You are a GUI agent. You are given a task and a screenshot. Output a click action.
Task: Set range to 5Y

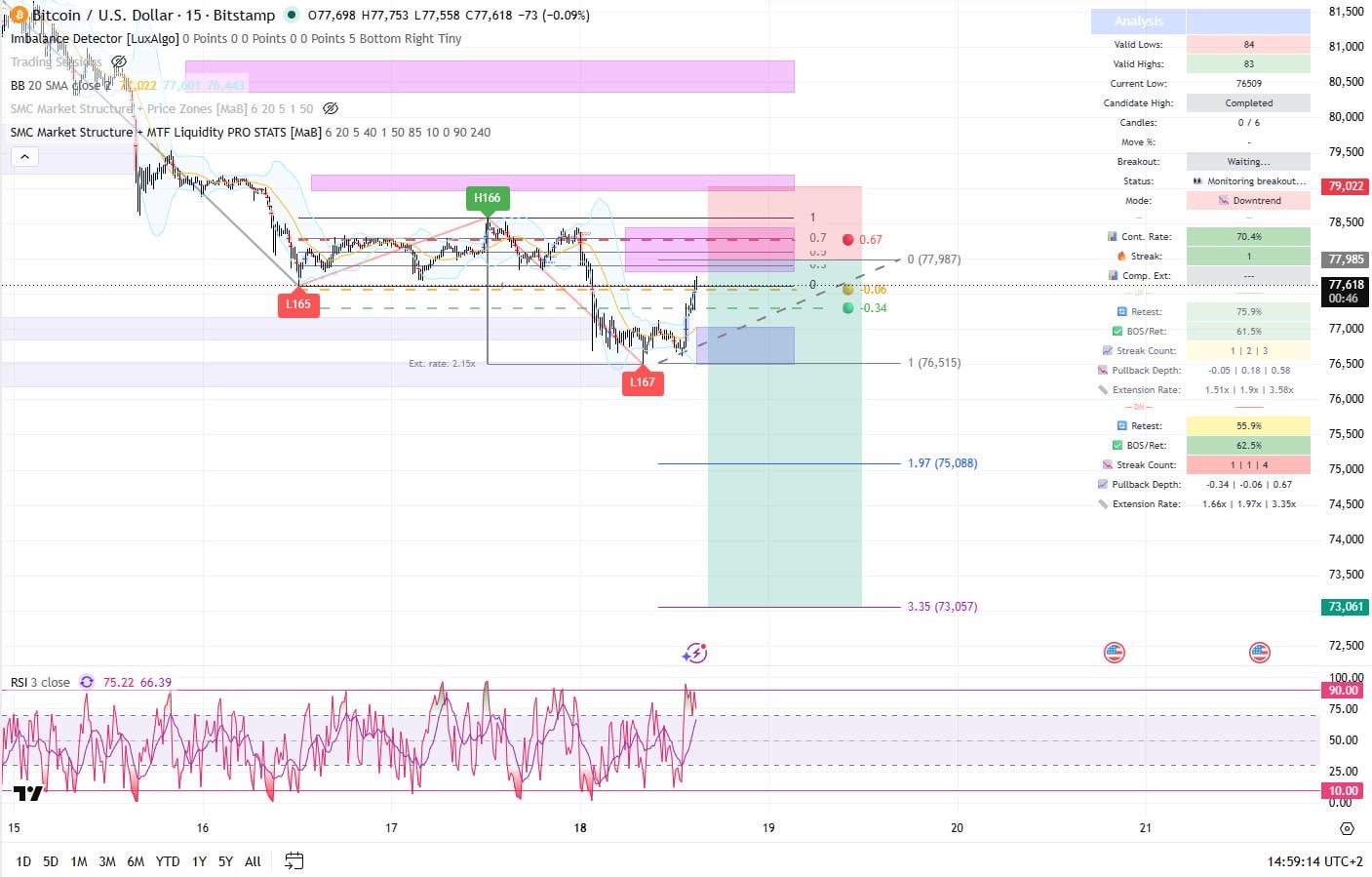coord(225,861)
